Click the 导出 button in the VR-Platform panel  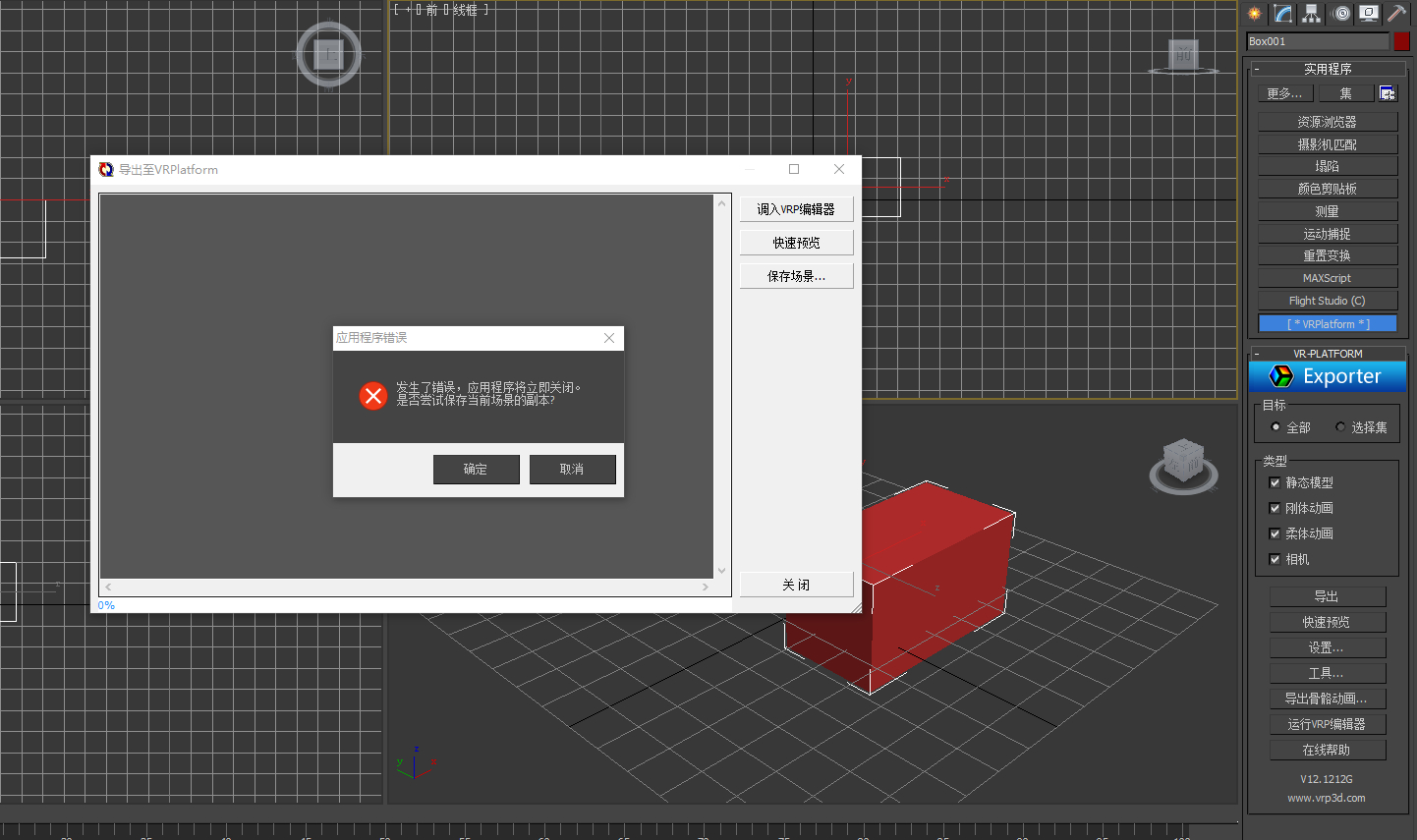1328,596
